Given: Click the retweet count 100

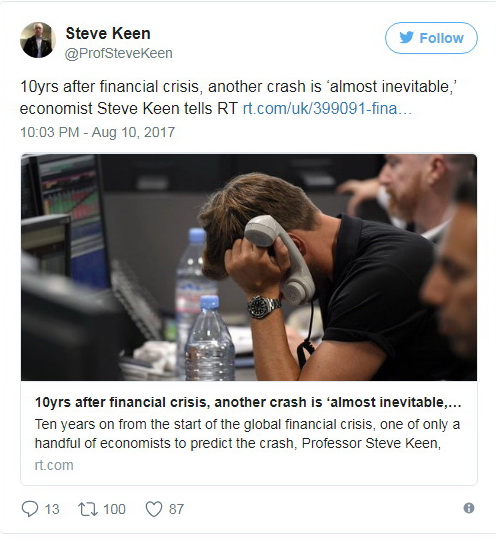Looking at the screenshot, I should point(114,509).
